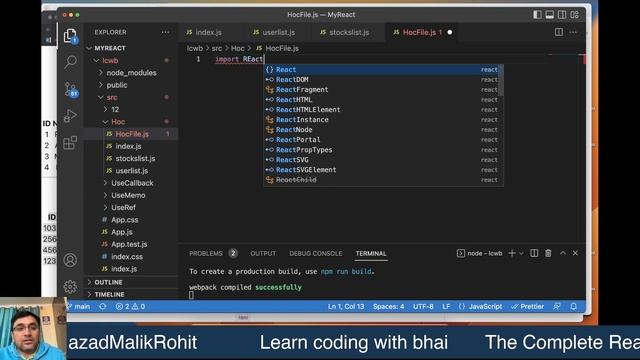Open Explorer more actions ellipsis
The height and width of the screenshot is (360, 640).
(165, 32)
